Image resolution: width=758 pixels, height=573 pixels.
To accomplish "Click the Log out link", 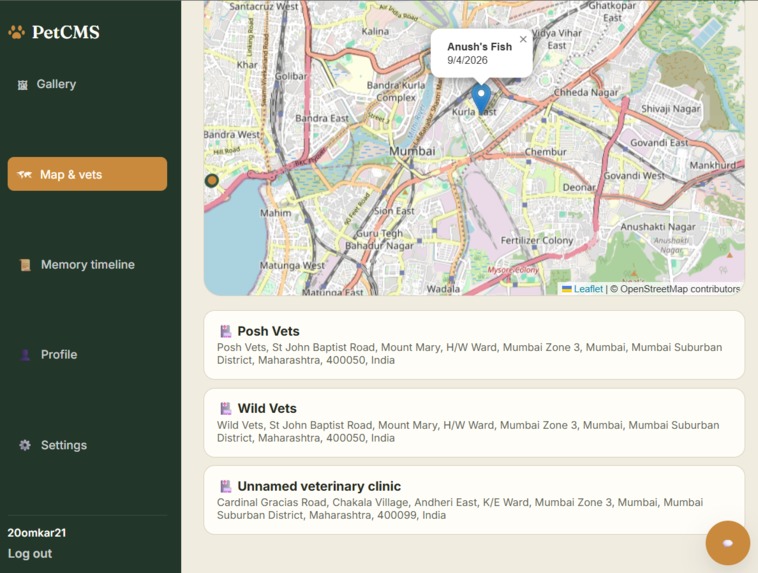I will [x=30, y=554].
